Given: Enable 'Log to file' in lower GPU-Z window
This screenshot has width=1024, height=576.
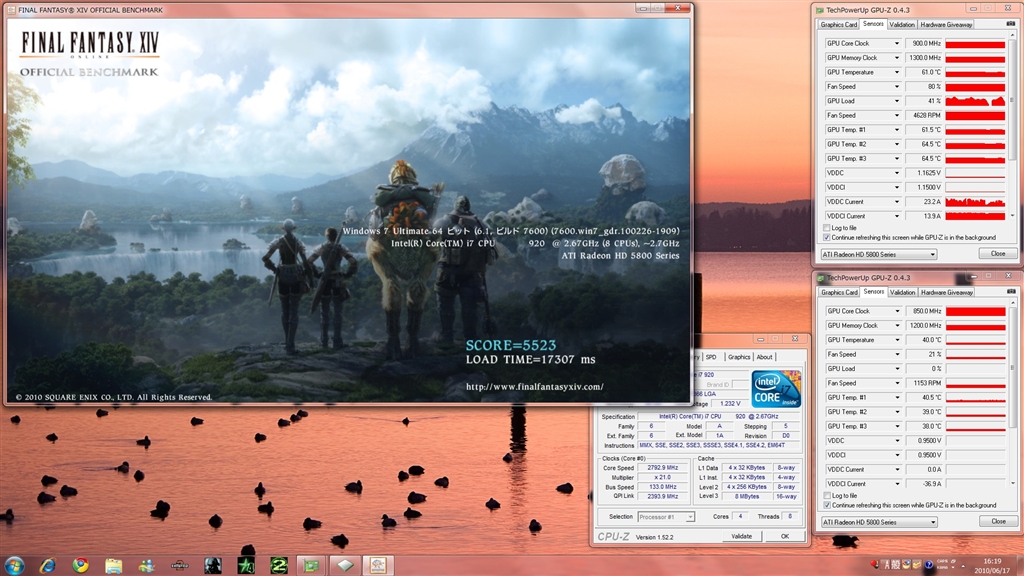Looking at the screenshot, I should coord(827,496).
